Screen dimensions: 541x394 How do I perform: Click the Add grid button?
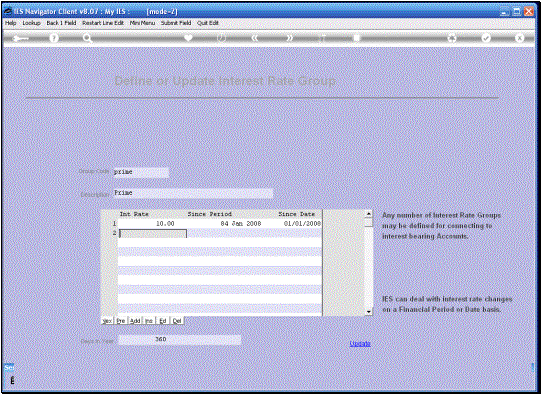[x=135, y=321]
